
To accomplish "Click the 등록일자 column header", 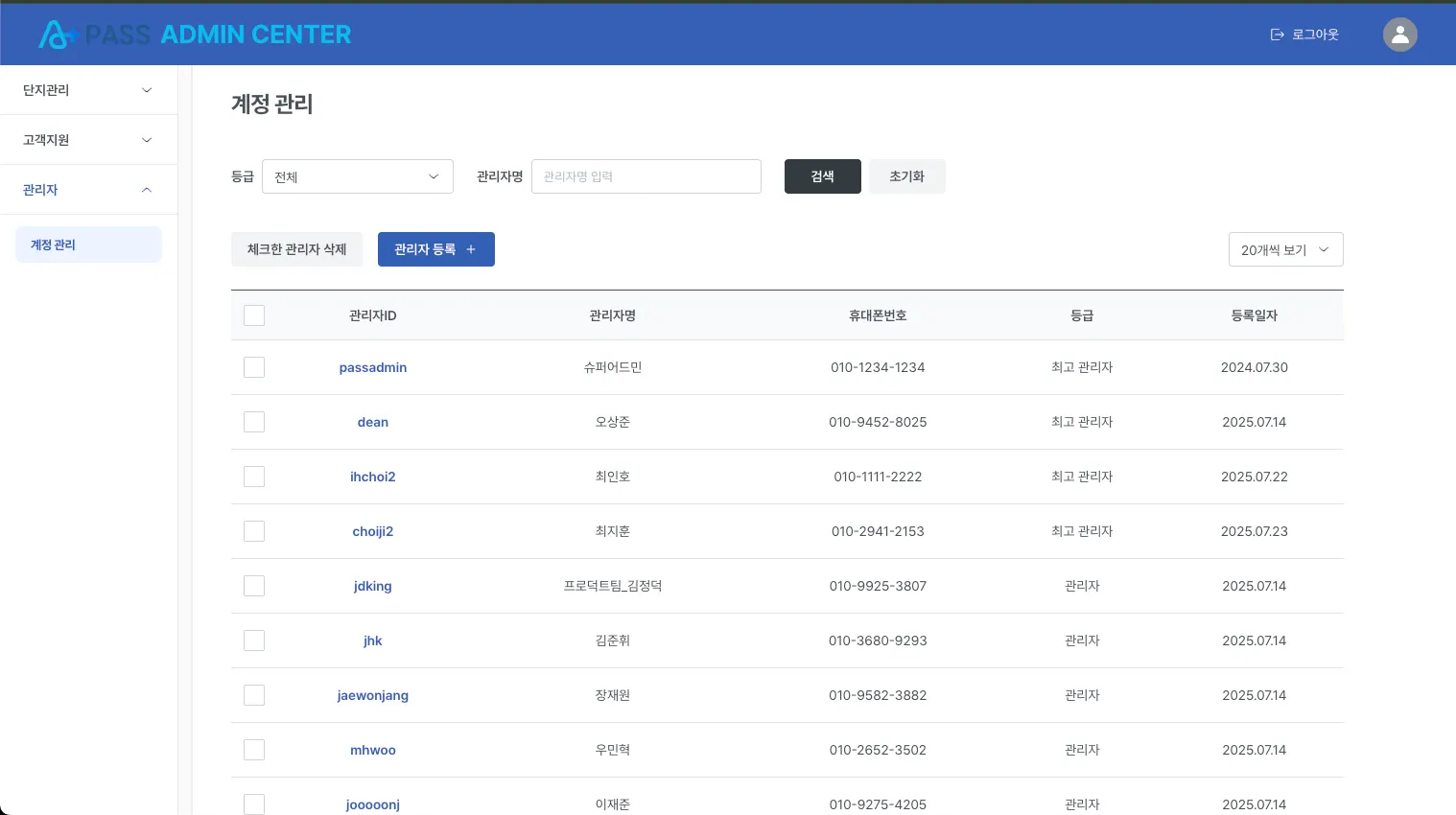I will [1255, 315].
